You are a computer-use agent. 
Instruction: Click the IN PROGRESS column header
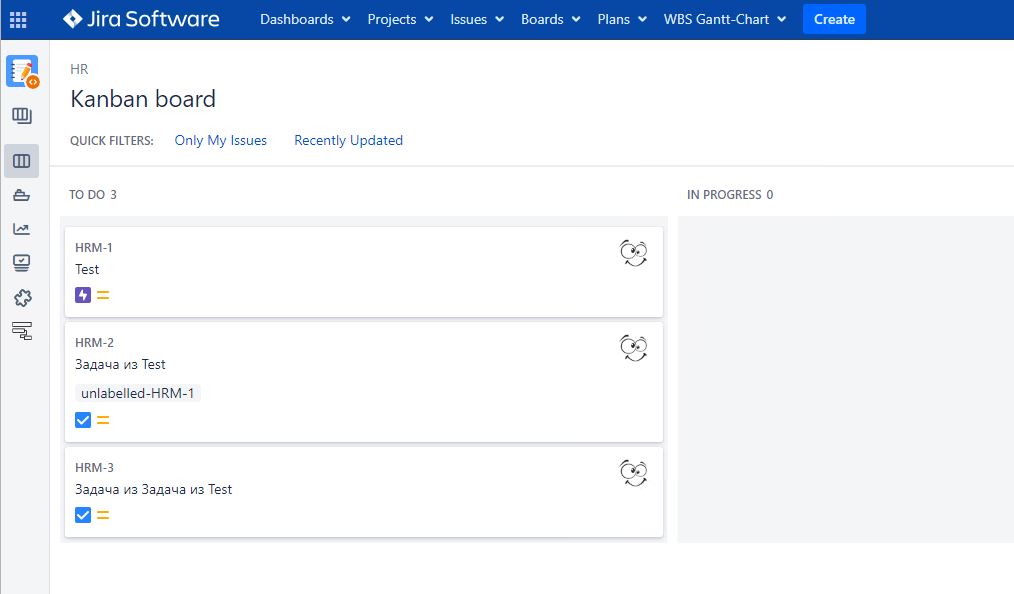pyautogui.click(x=730, y=195)
